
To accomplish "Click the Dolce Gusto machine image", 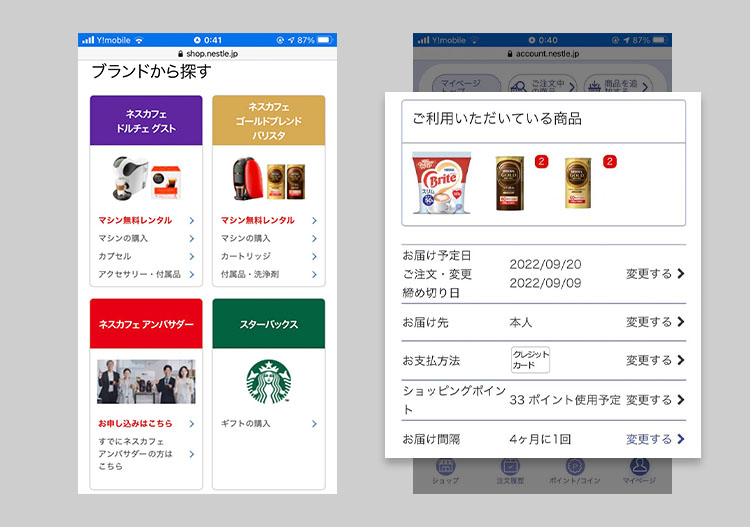I will (130, 178).
